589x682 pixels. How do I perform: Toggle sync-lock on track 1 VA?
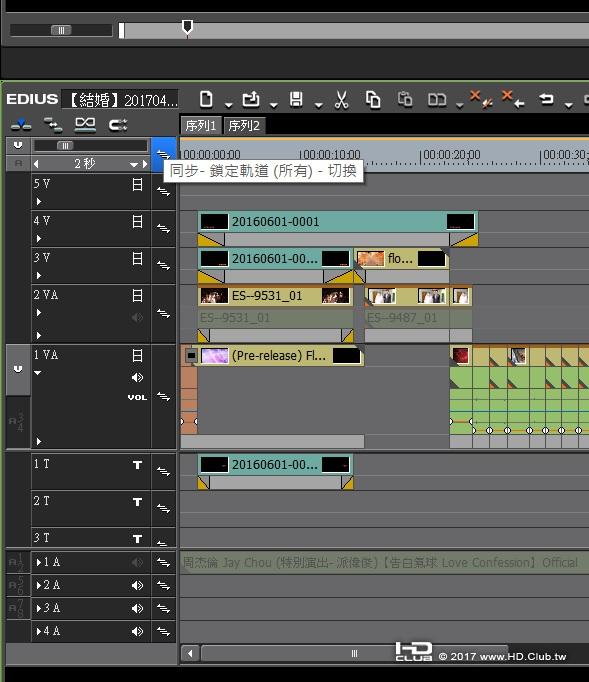pos(164,396)
